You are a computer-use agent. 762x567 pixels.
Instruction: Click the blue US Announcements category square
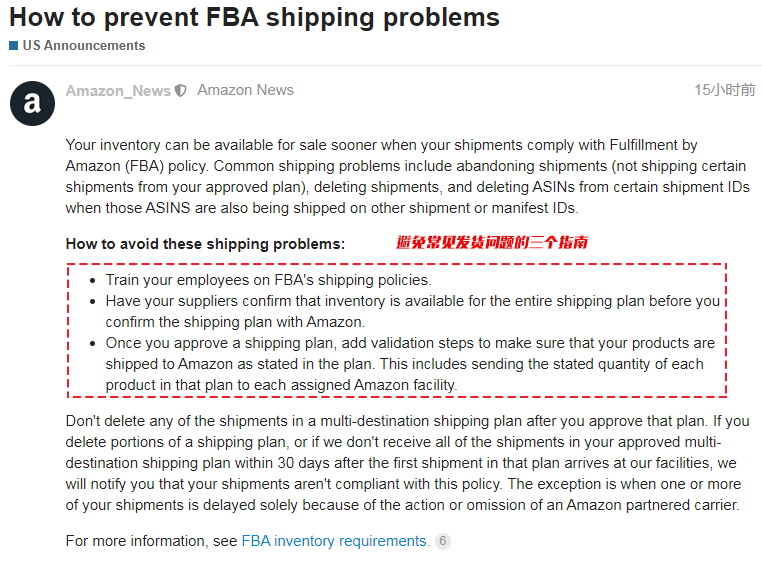[14, 46]
